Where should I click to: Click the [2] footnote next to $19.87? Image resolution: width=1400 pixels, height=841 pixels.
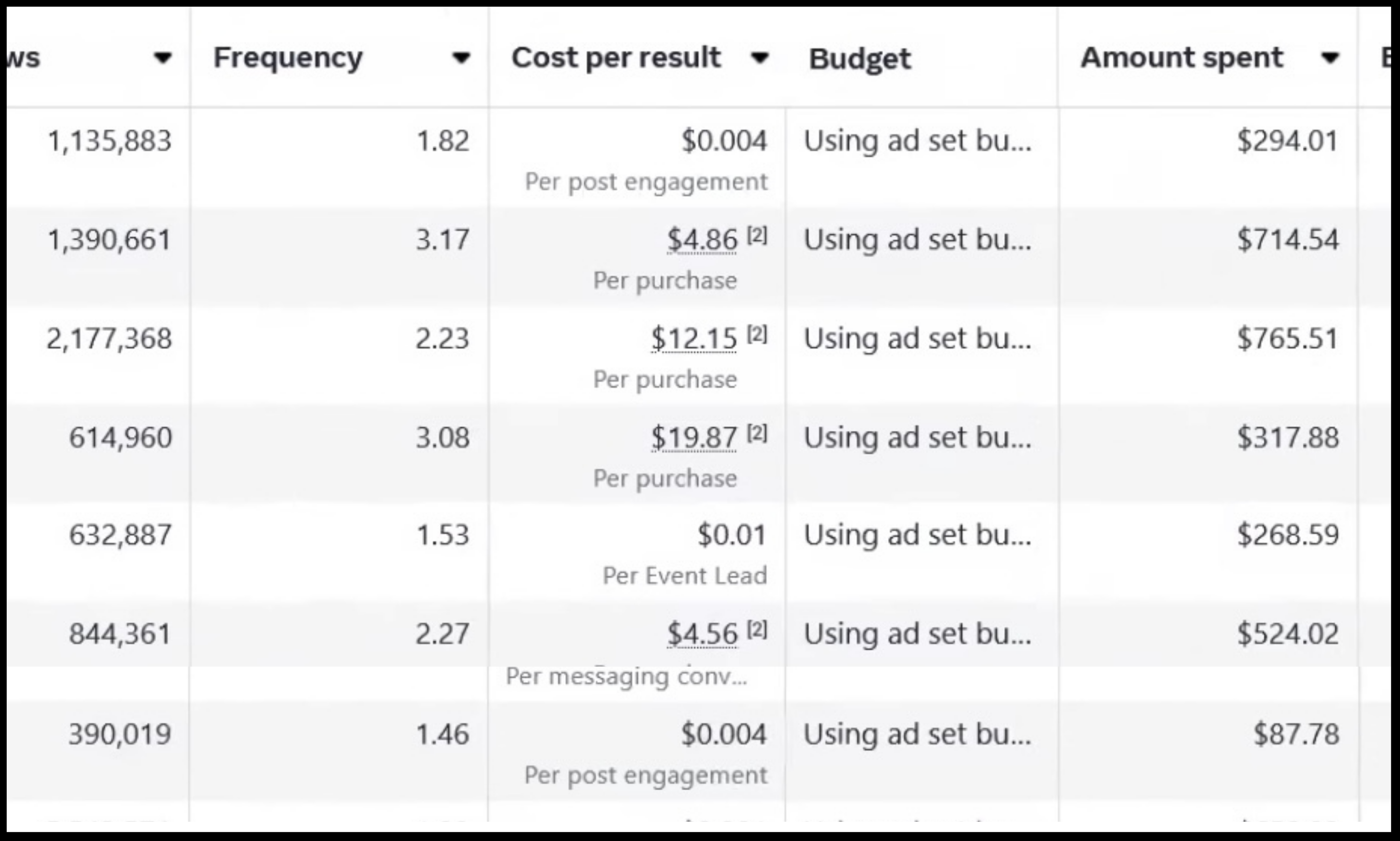coord(757,433)
